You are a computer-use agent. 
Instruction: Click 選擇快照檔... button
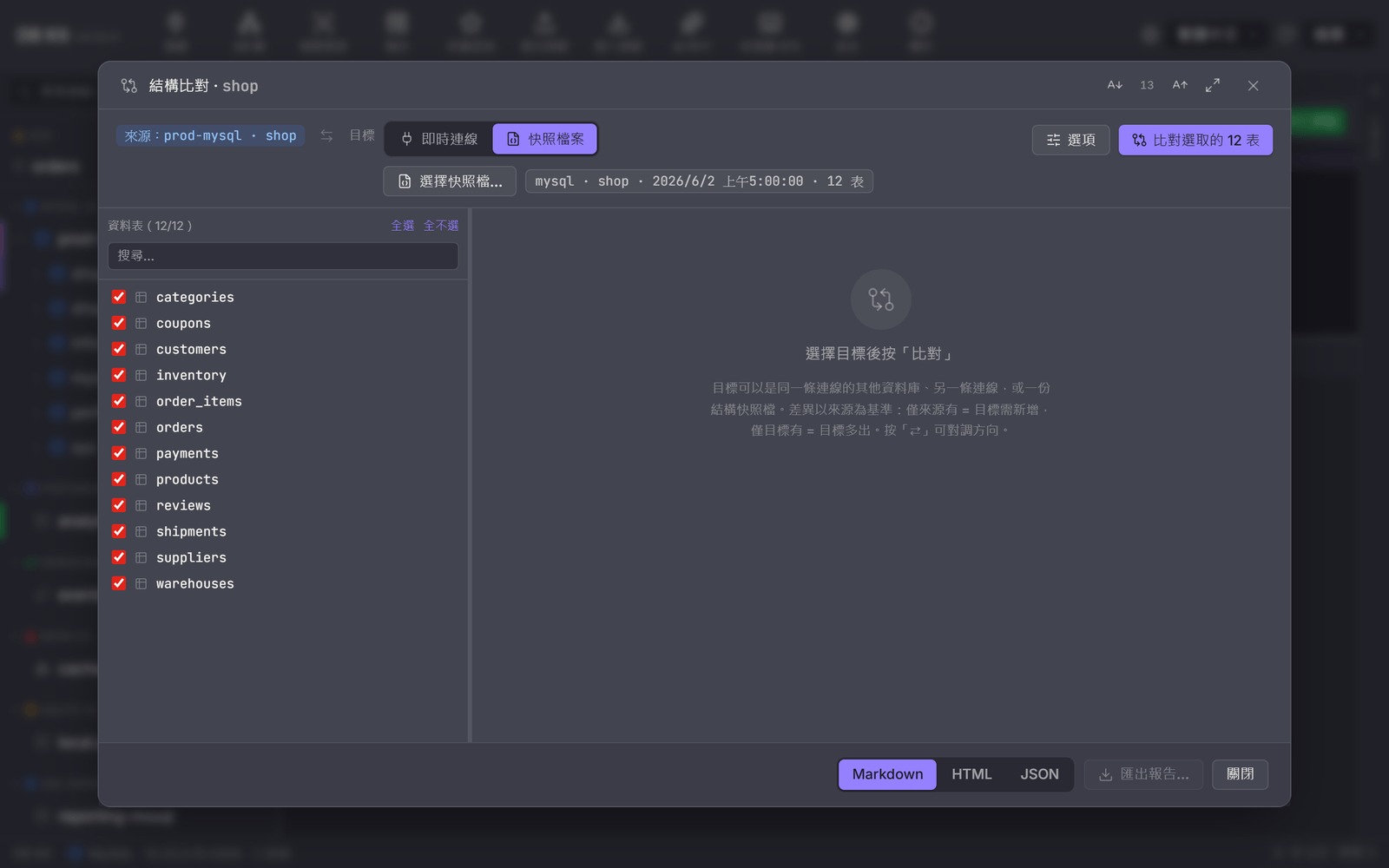(450, 181)
